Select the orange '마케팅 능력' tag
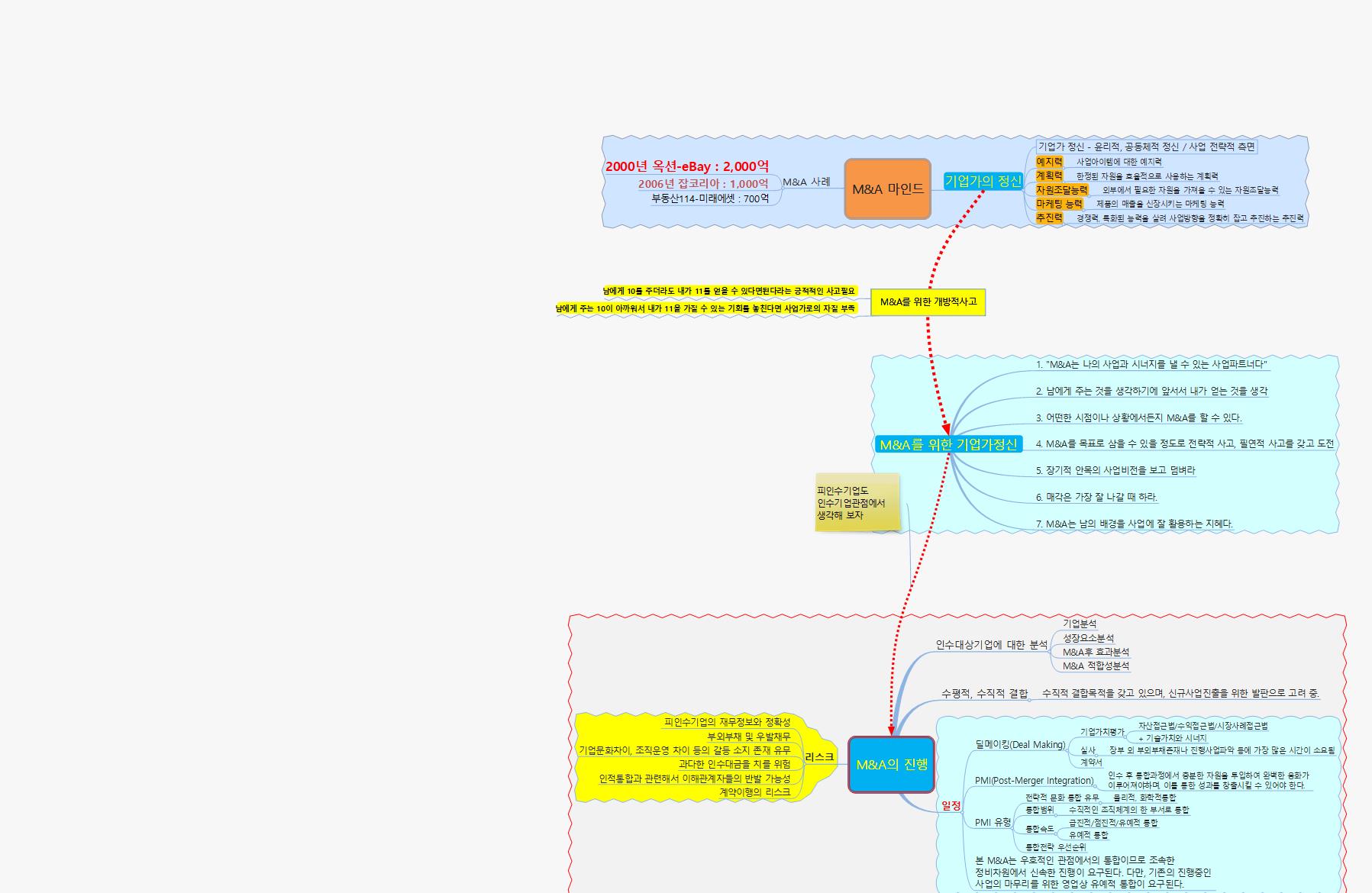Viewport: 1372px width, 893px height. (x=1059, y=204)
